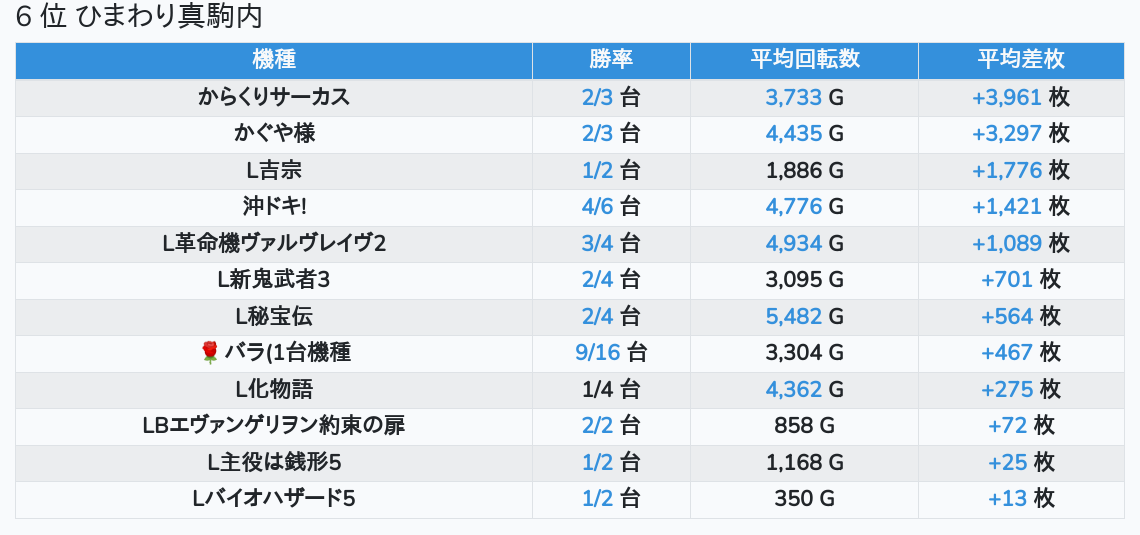Click the 6位 ひまわり真駒内 heading

(x=139, y=17)
